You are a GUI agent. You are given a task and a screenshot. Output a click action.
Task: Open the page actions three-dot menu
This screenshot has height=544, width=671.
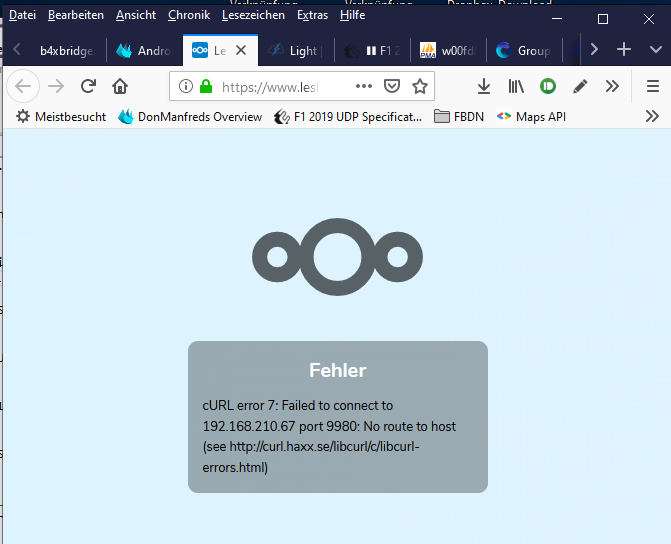tap(364, 86)
